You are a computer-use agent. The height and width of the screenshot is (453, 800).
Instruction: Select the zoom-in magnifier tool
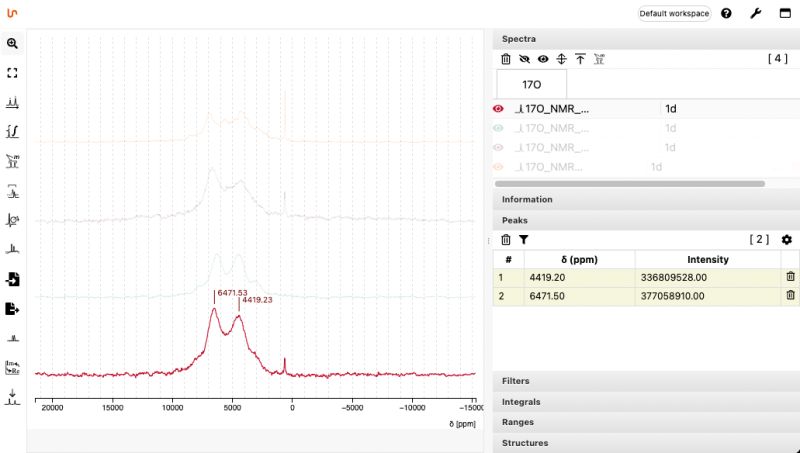pos(12,43)
